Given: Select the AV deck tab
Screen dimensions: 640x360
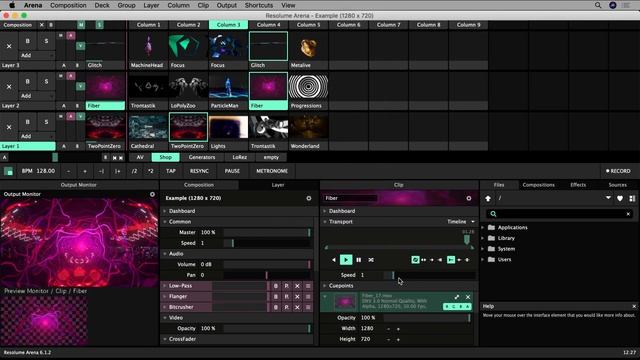Looking at the screenshot, I should (140, 157).
